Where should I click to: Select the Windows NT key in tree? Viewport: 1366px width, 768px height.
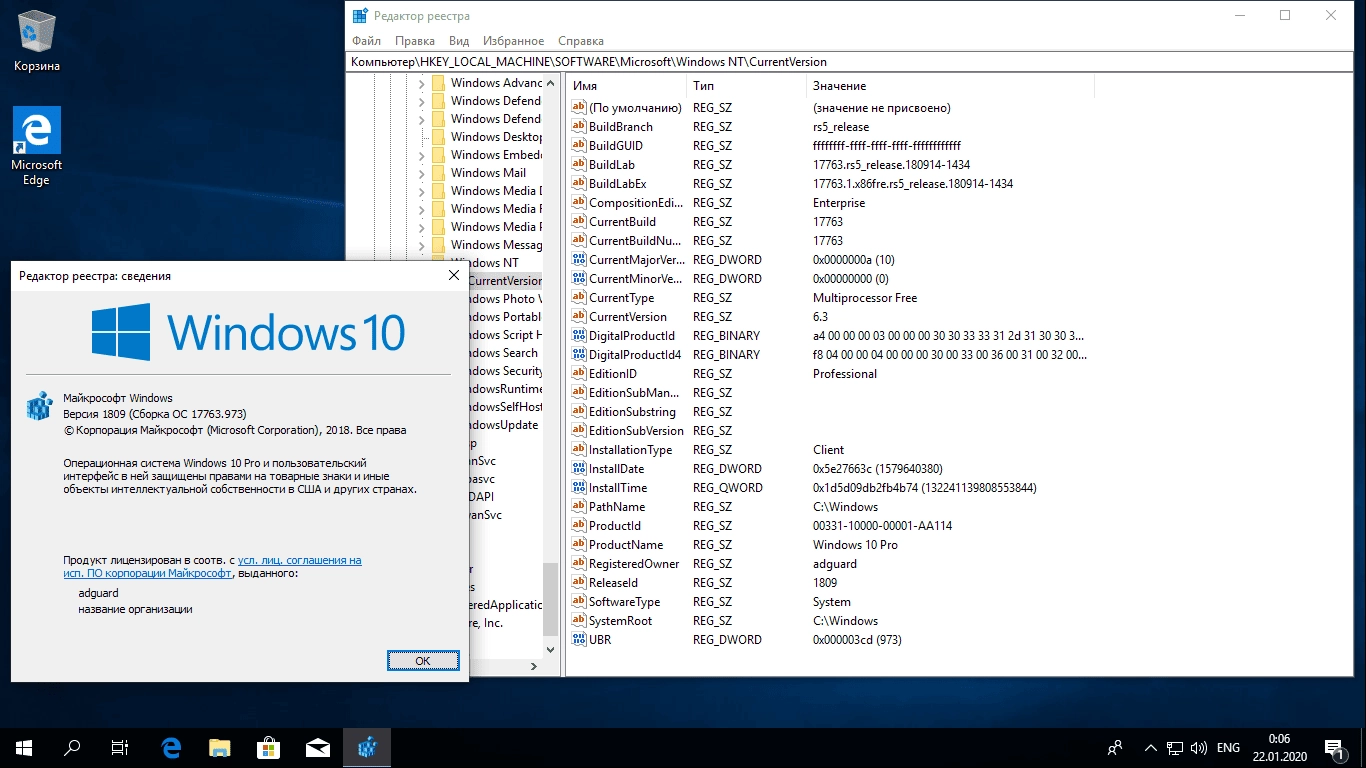494,263
